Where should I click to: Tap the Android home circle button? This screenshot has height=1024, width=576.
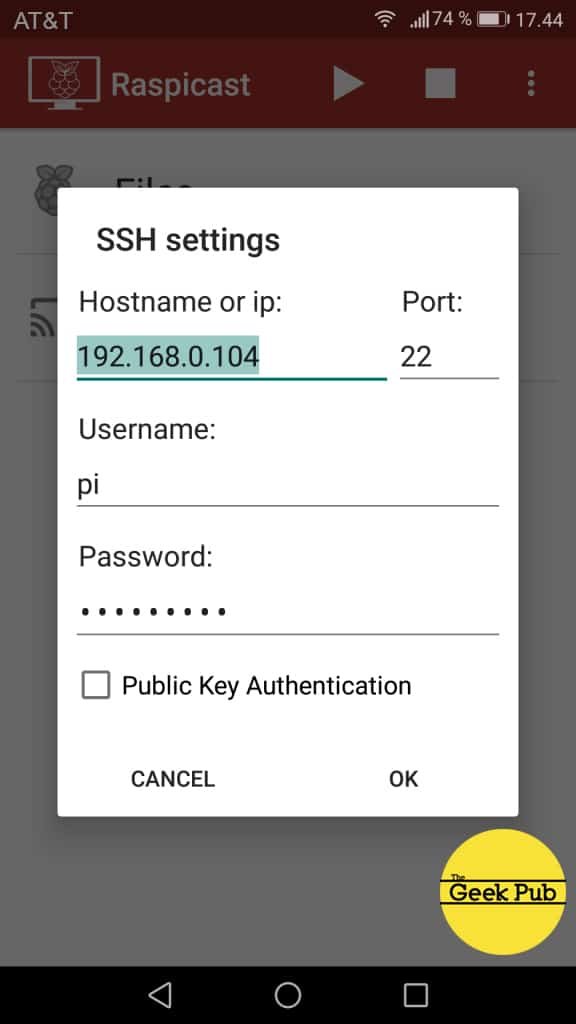pos(287,995)
